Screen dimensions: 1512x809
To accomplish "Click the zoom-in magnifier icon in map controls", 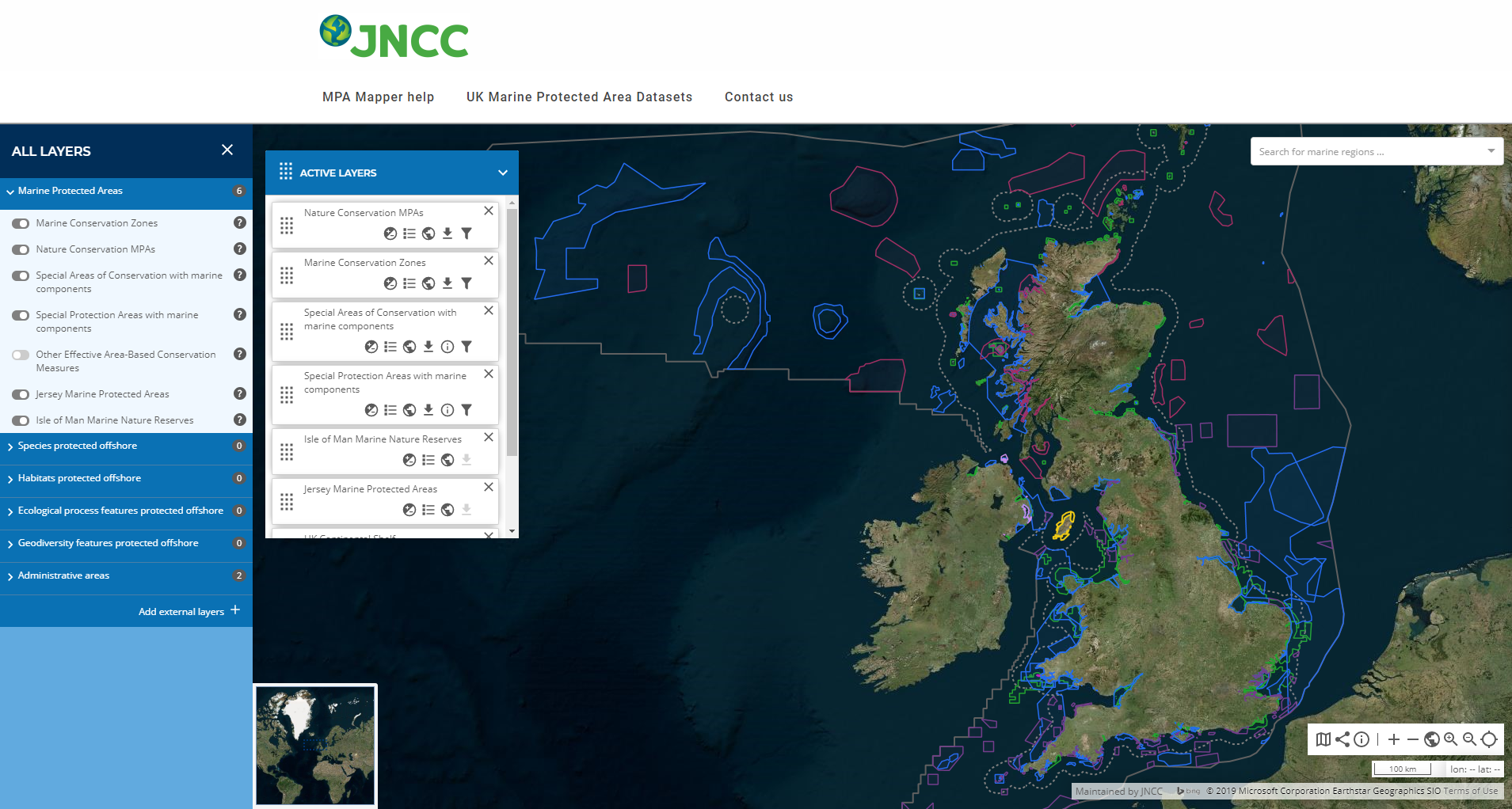I will [x=1451, y=739].
